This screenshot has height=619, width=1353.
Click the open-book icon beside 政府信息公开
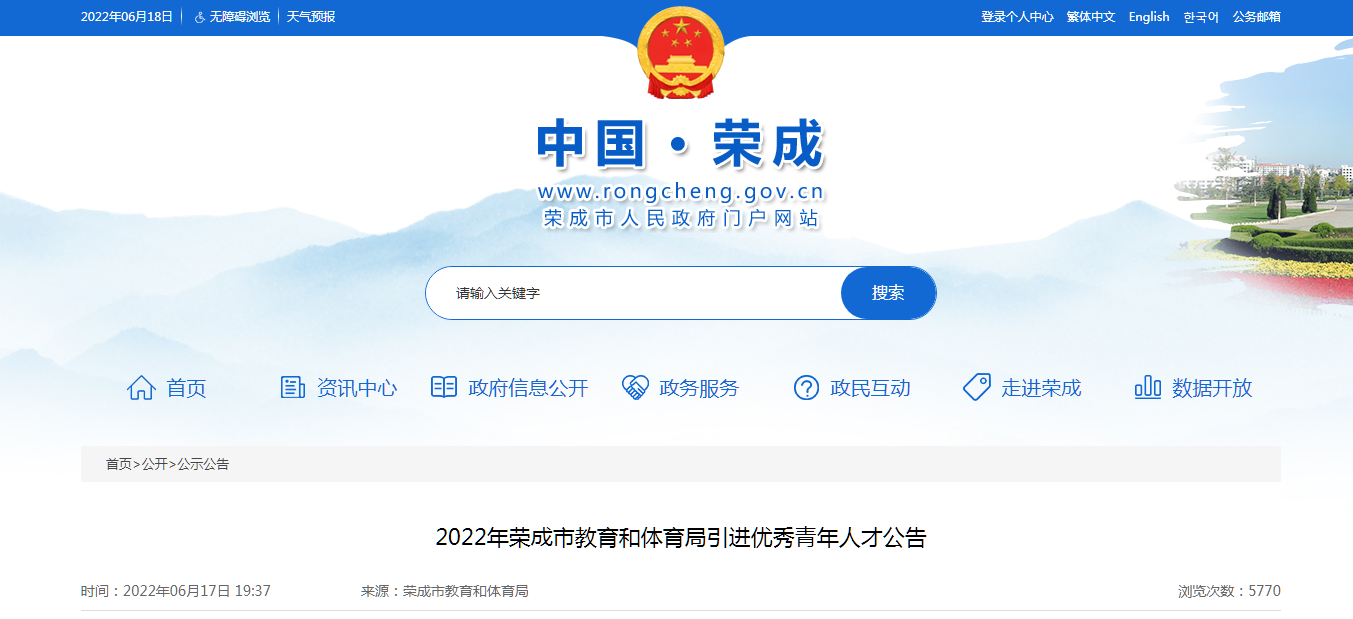pyautogui.click(x=444, y=387)
